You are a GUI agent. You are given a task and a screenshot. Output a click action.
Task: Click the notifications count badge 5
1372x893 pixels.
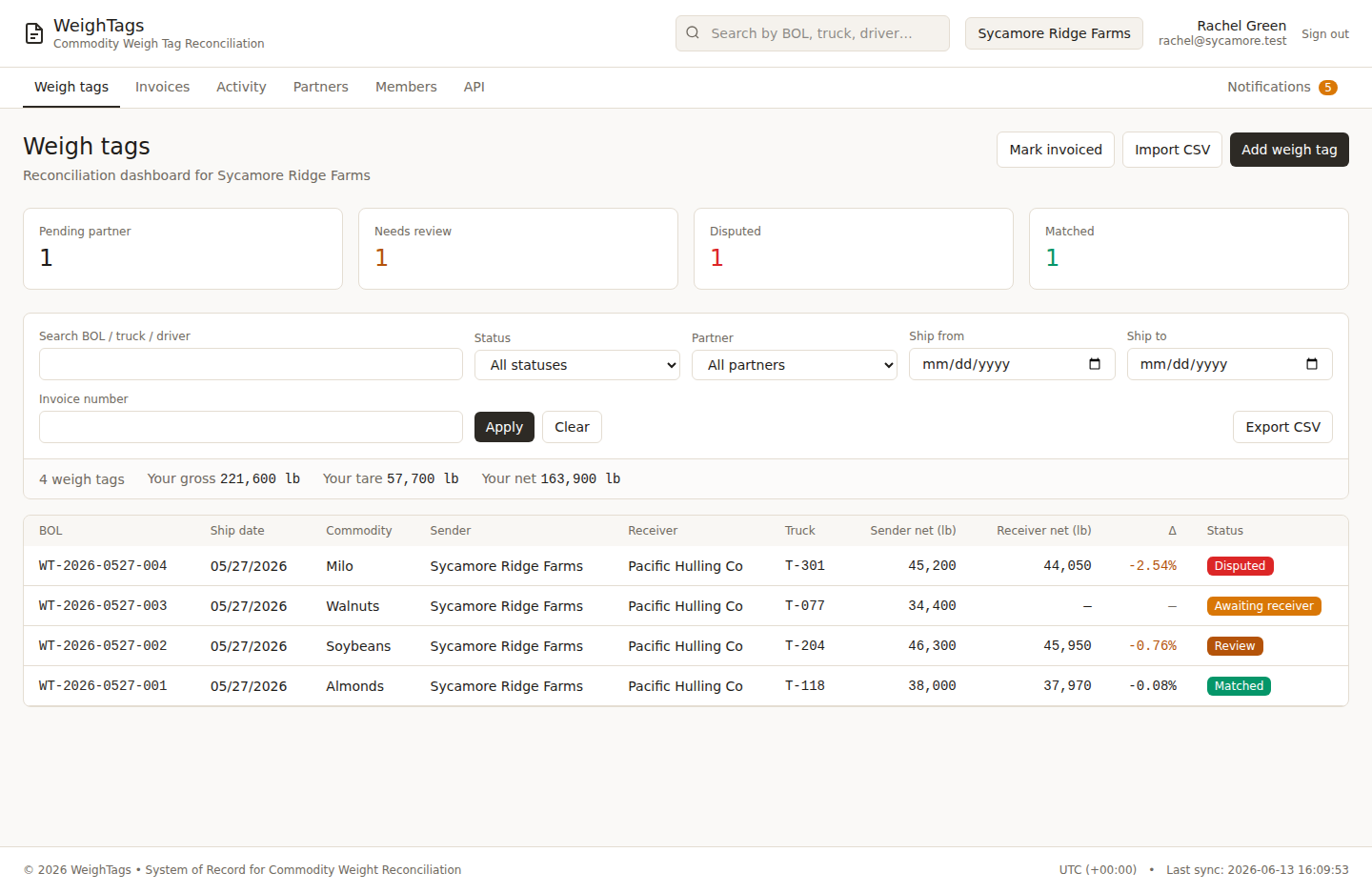(x=1327, y=88)
